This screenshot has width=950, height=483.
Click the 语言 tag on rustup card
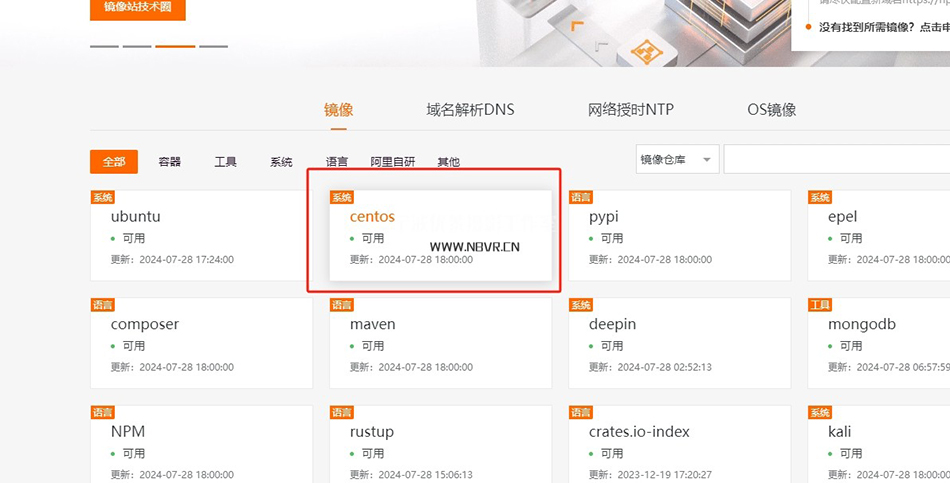[342, 412]
